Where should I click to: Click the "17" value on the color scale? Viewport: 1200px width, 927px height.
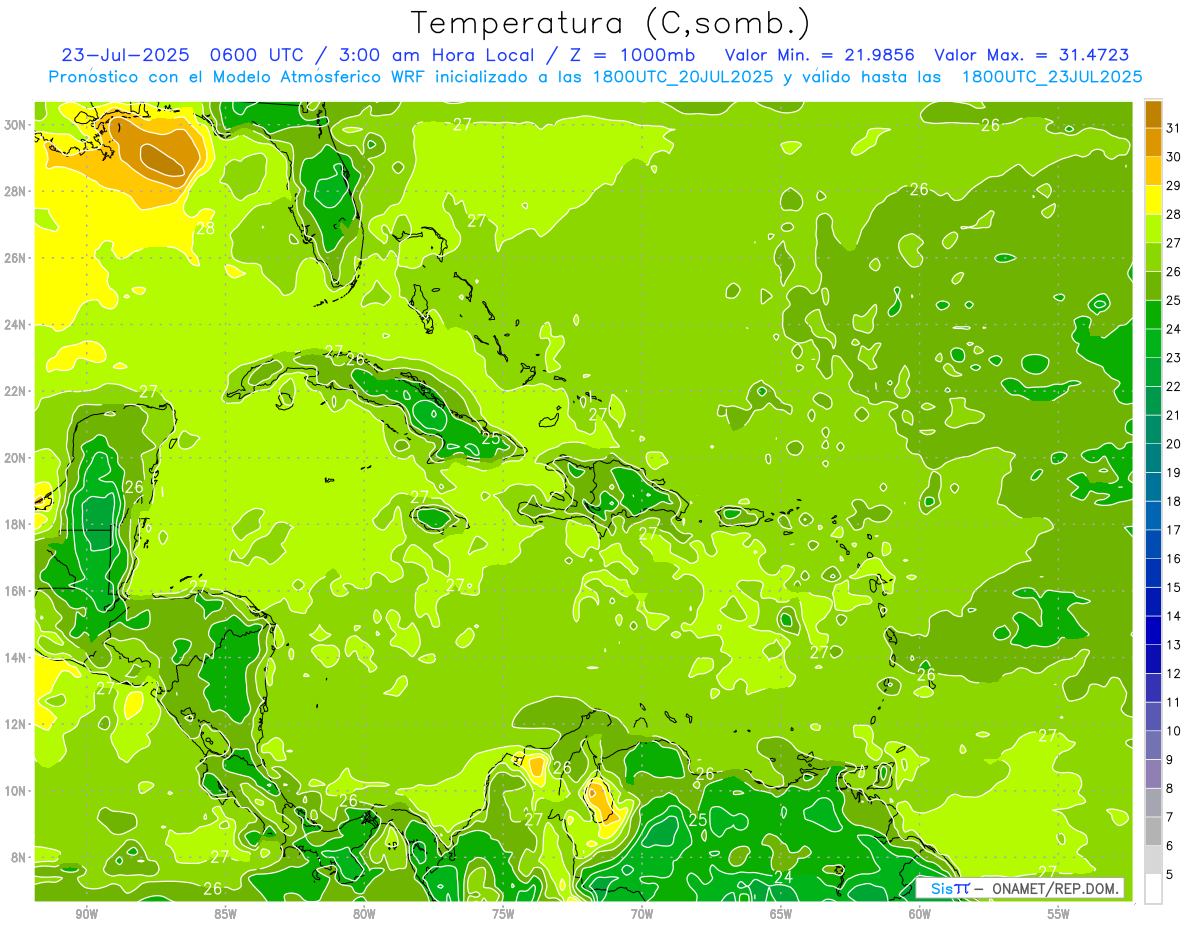pyautogui.click(x=1173, y=530)
